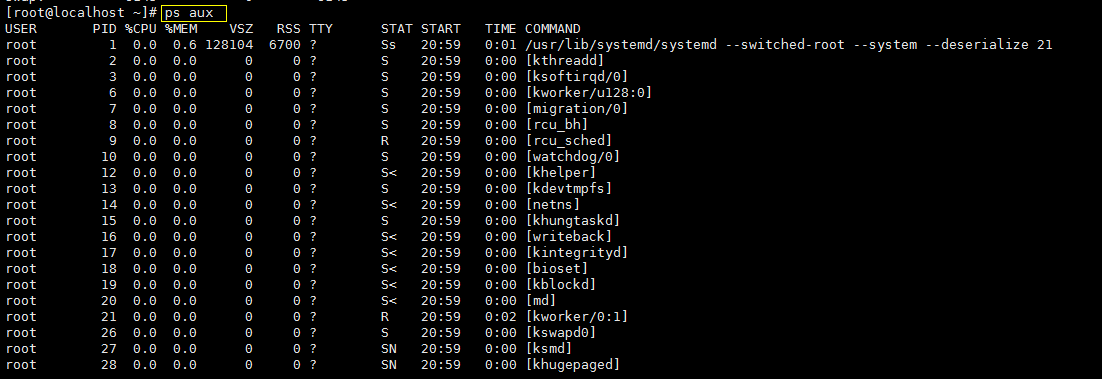The width and height of the screenshot is (1102, 379).
Task: Click the COMMAND column header
Action: point(552,29)
